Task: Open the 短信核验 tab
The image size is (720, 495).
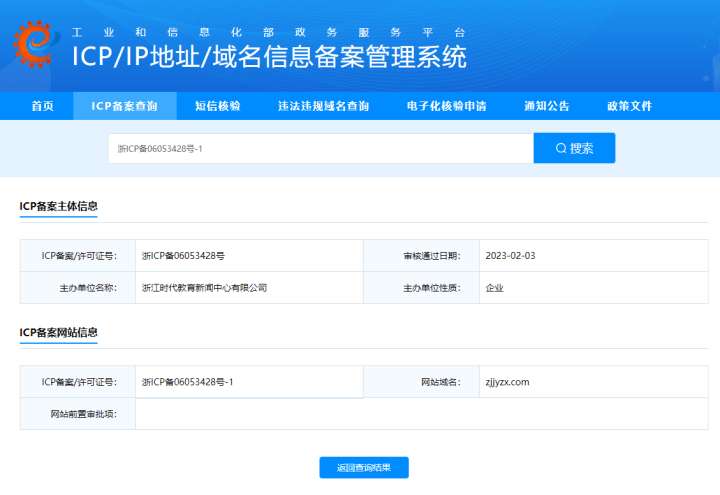Action: point(217,106)
